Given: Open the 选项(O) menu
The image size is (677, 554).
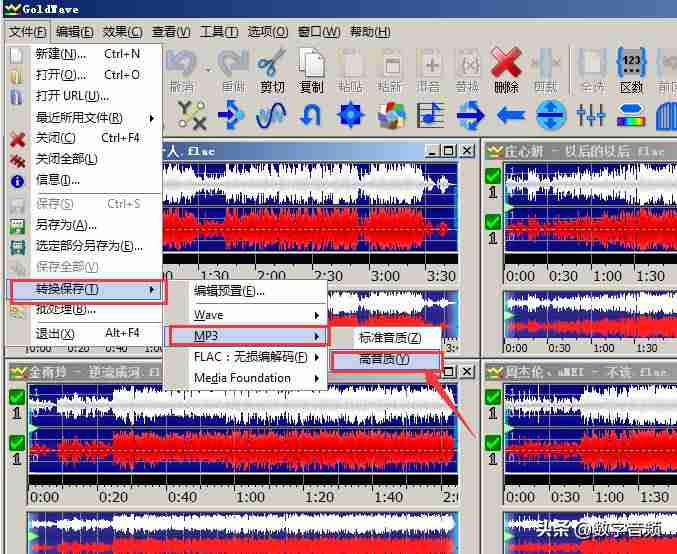Looking at the screenshot, I should [x=268, y=32].
